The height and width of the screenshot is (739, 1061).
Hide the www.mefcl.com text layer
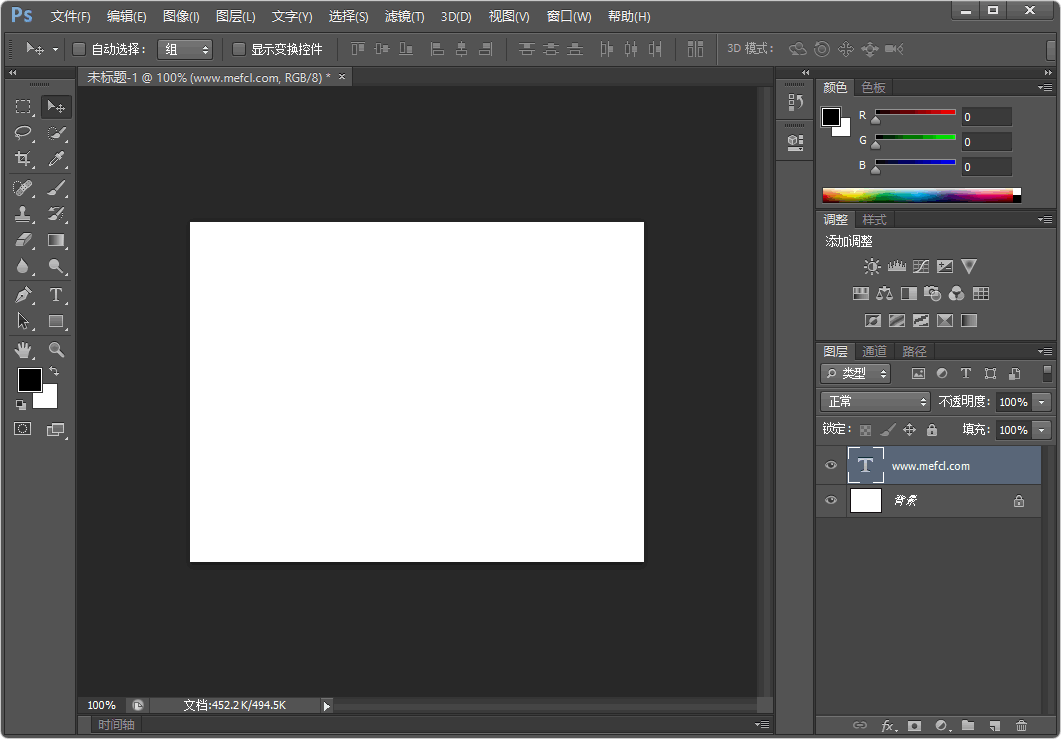click(x=830, y=465)
